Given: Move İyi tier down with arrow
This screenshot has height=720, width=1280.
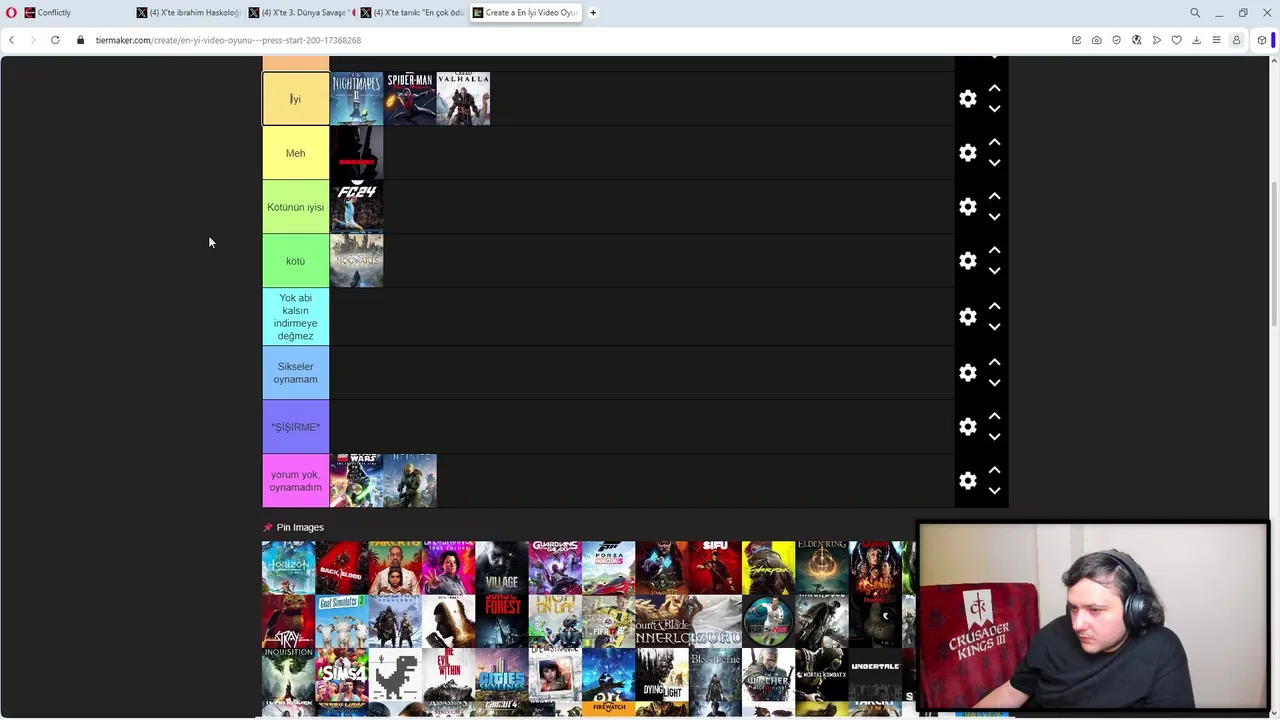Looking at the screenshot, I should [994, 109].
